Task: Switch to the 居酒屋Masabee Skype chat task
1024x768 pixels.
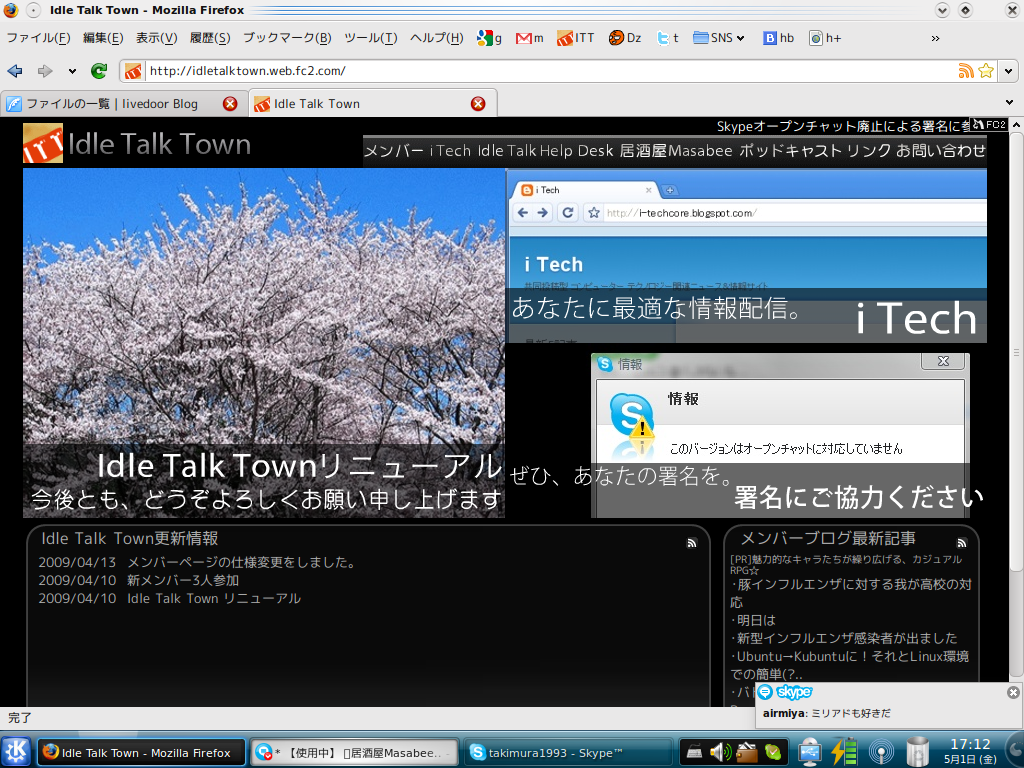Action: (x=355, y=752)
